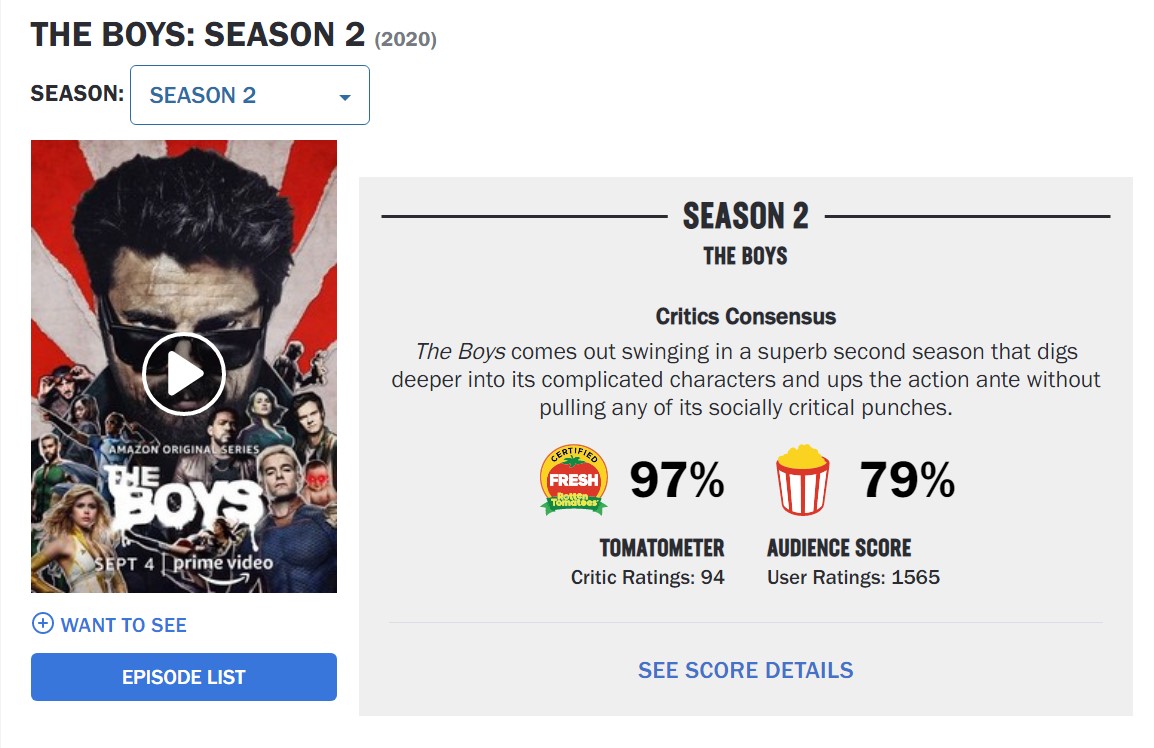Click The Boys: Season 2 page title
This screenshot has width=1154, height=748.
(198, 35)
